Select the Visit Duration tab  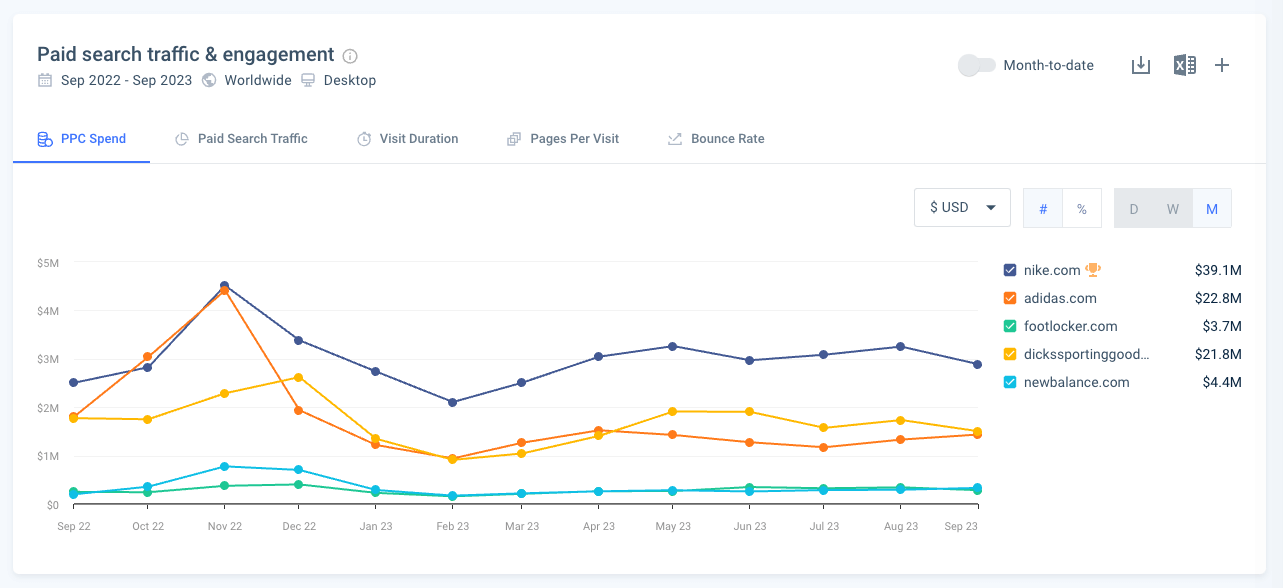407,139
